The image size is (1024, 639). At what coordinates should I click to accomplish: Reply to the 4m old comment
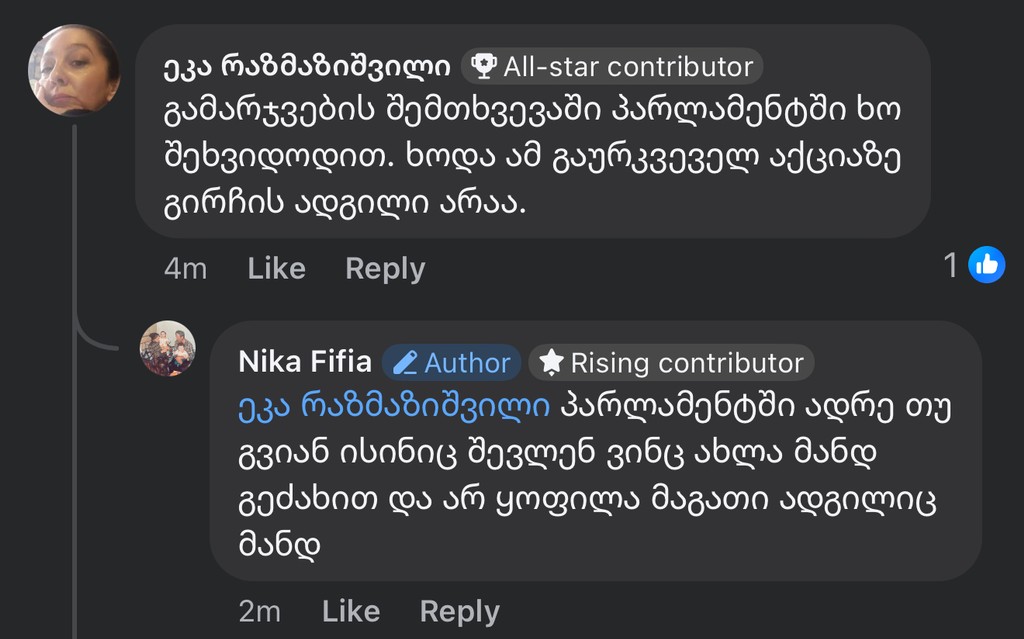pos(385,268)
